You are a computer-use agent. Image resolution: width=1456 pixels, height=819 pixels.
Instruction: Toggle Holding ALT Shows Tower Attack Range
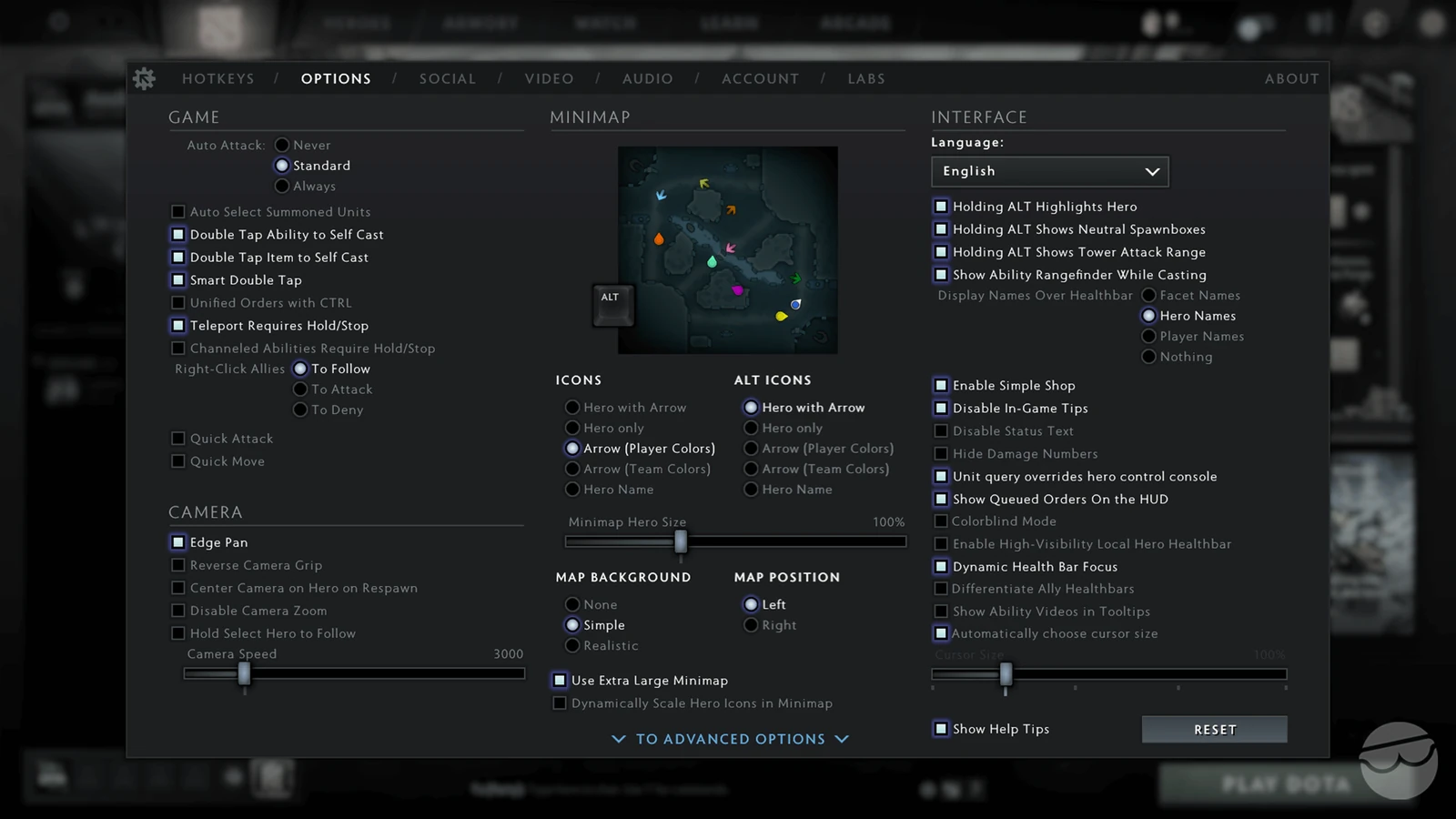(941, 252)
